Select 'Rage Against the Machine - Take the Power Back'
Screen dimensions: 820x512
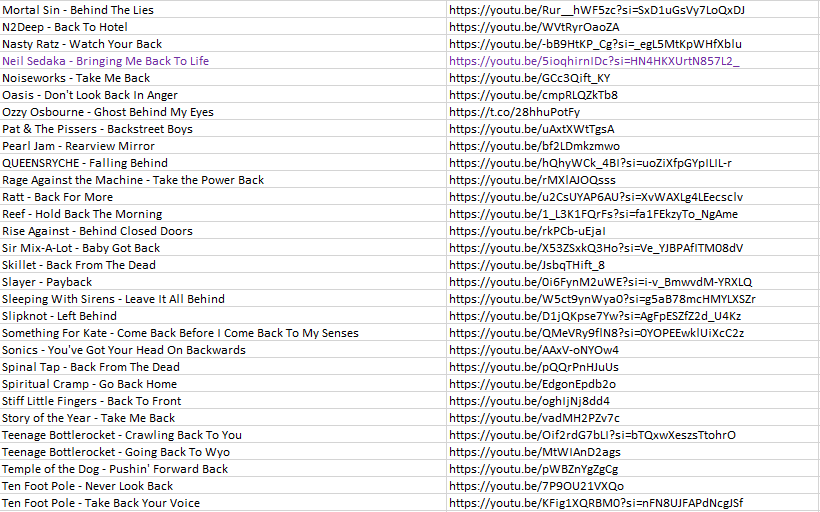pyautogui.click(x=223, y=179)
